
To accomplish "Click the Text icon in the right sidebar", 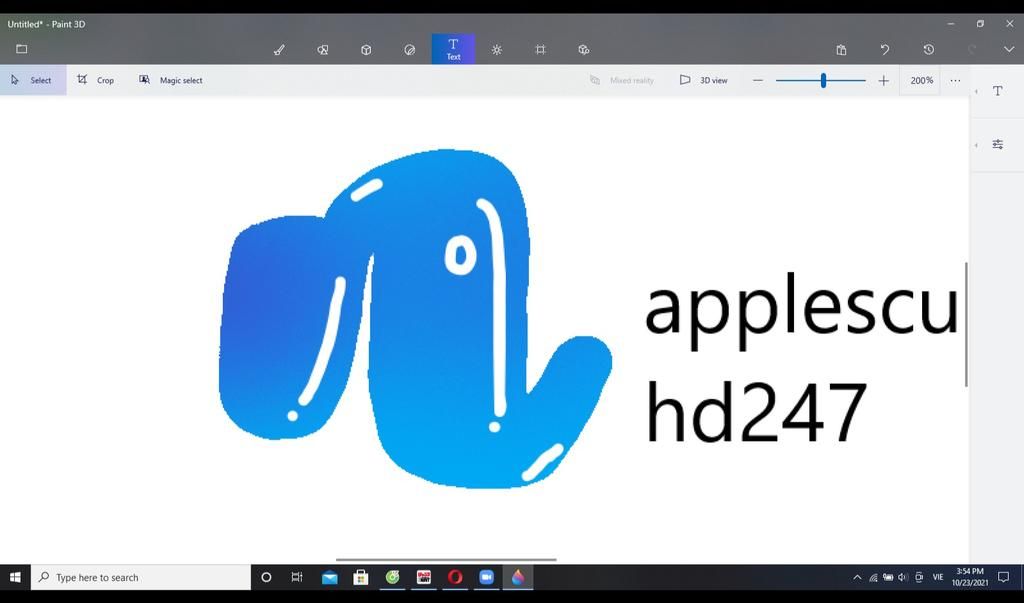I will pyautogui.click(x=997, y=90).
